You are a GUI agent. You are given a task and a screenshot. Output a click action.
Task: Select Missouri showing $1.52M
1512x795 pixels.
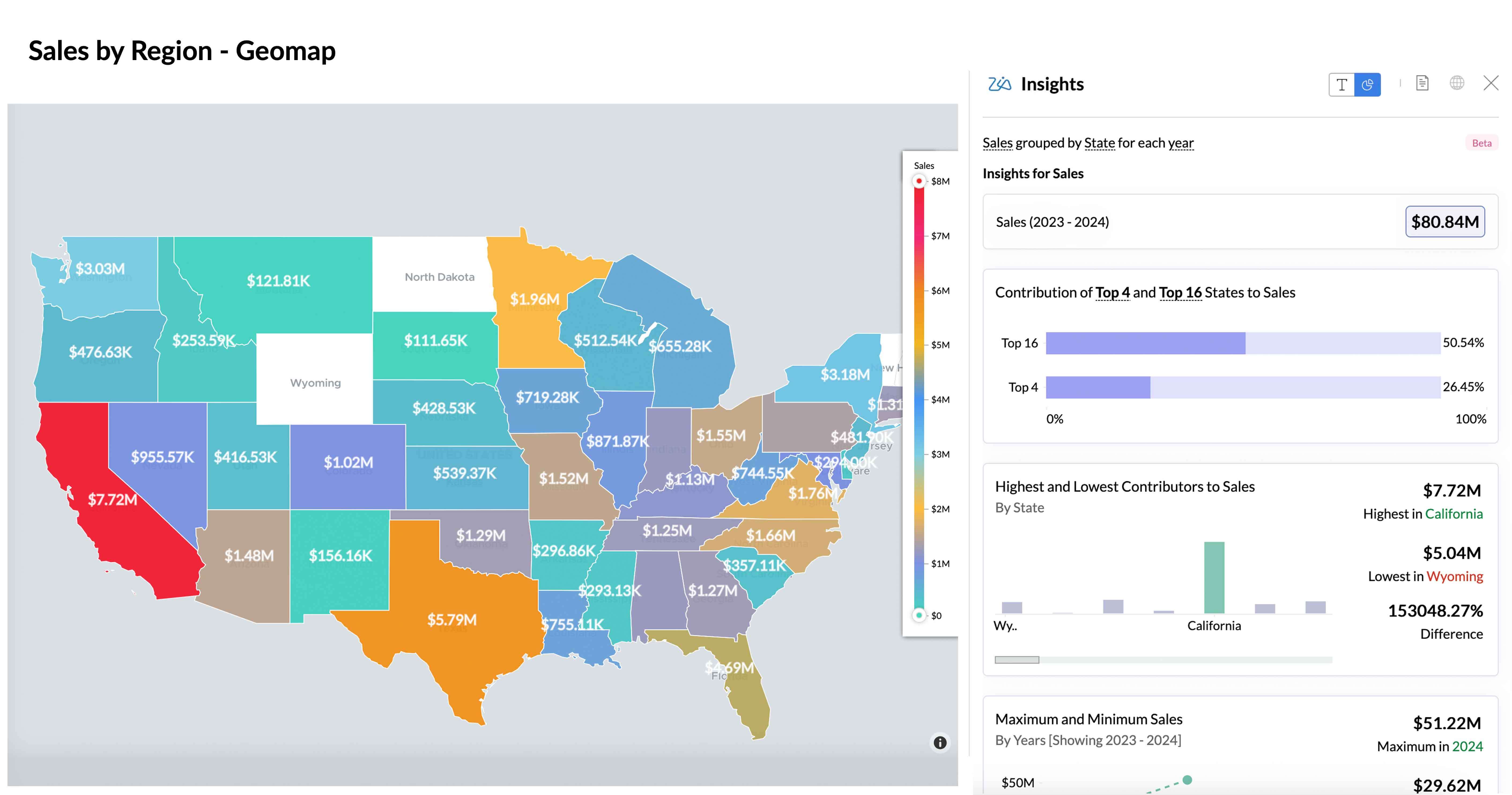point(564,479)
